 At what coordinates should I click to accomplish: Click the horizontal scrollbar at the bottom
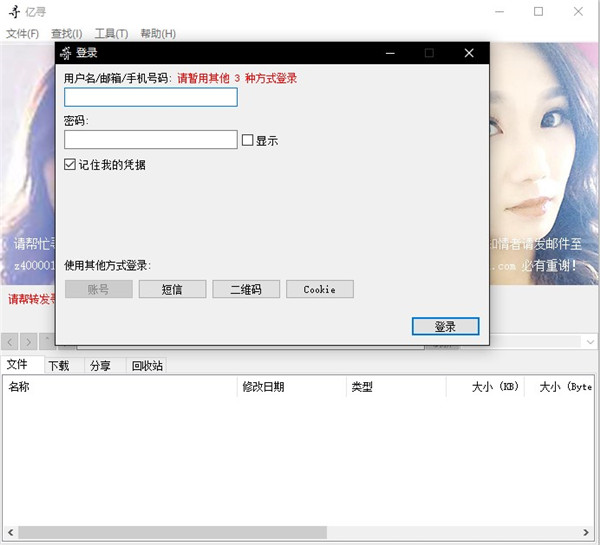click(170, 532)
